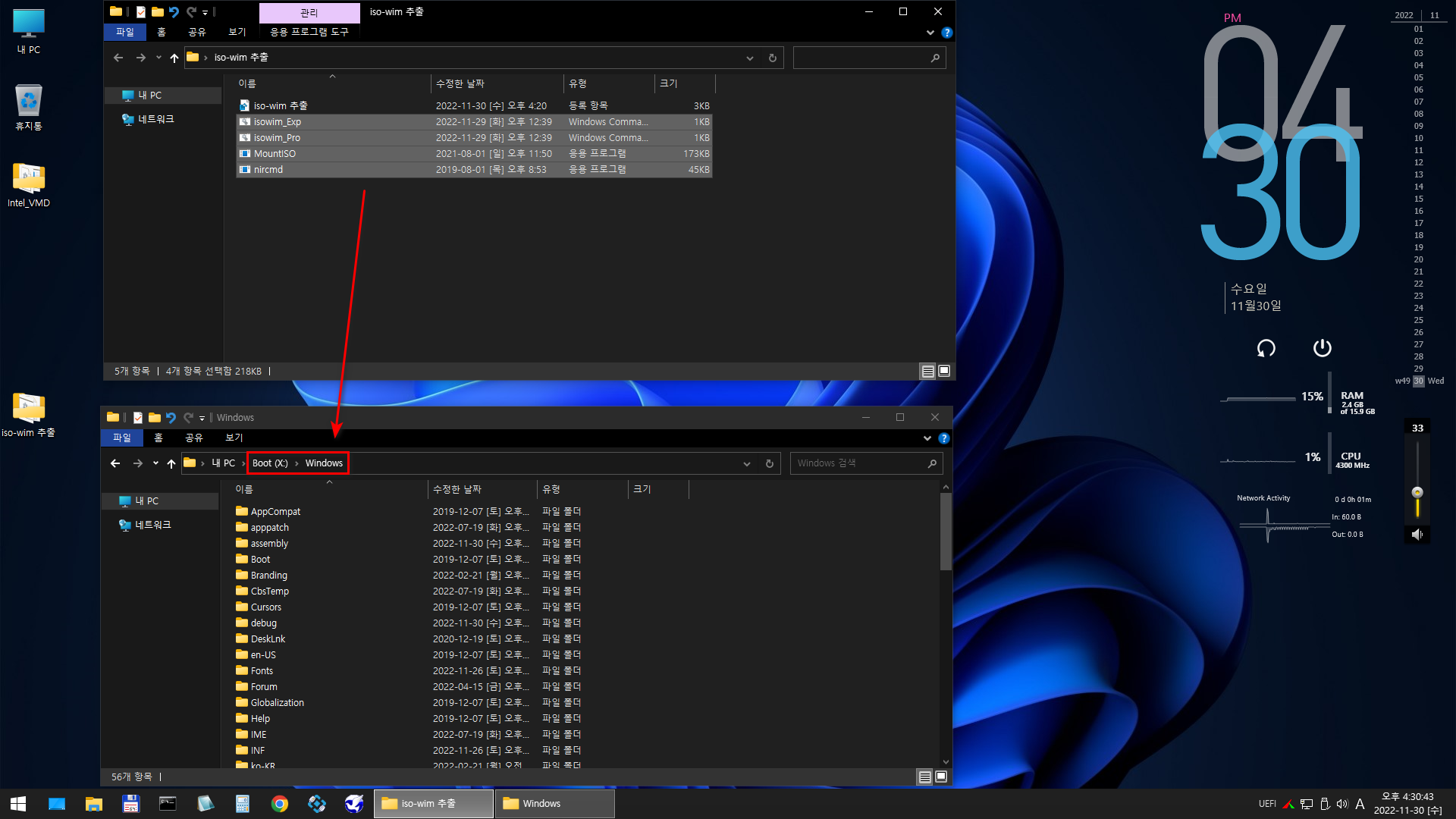Go up one level in Windows folder window
Viewport: 1456px width, 819px height.
pyautogui.click(x=171, y=463)
